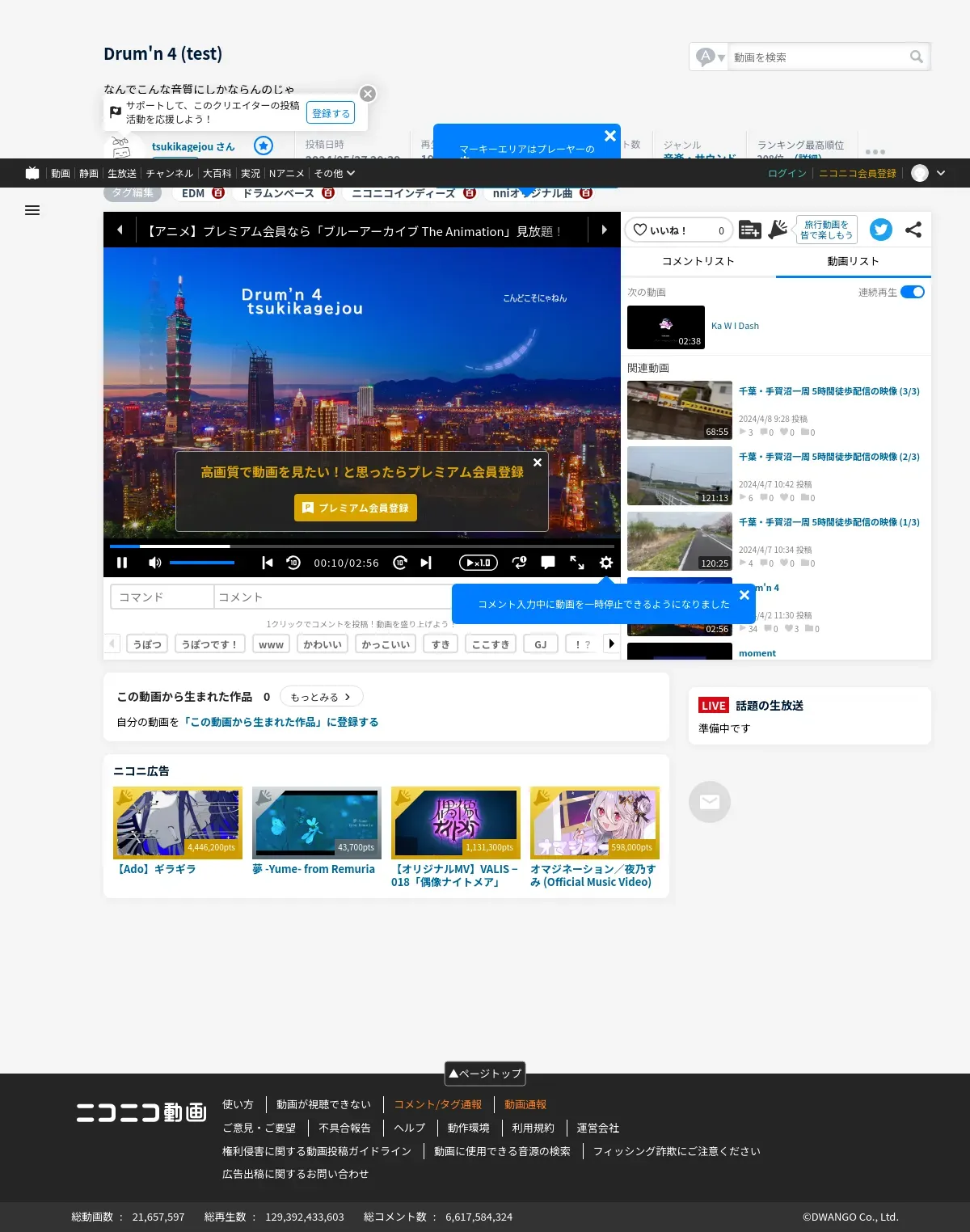Open the share options icon

point(913,230)
